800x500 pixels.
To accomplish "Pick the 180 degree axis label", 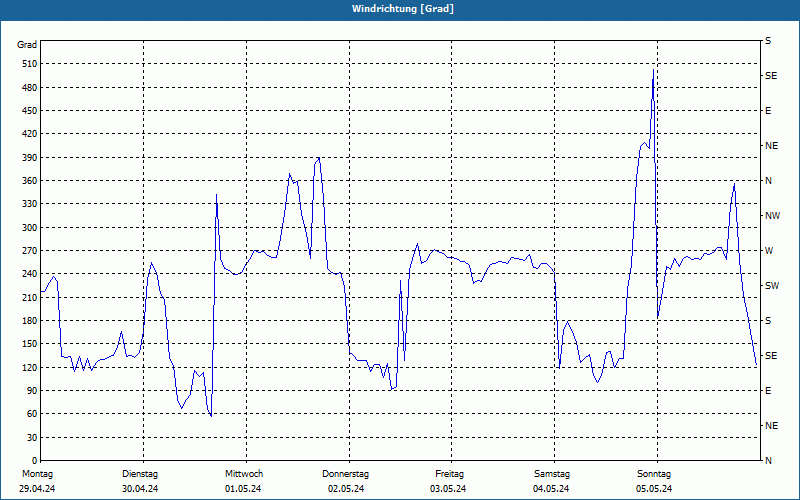I will [30, 321].
